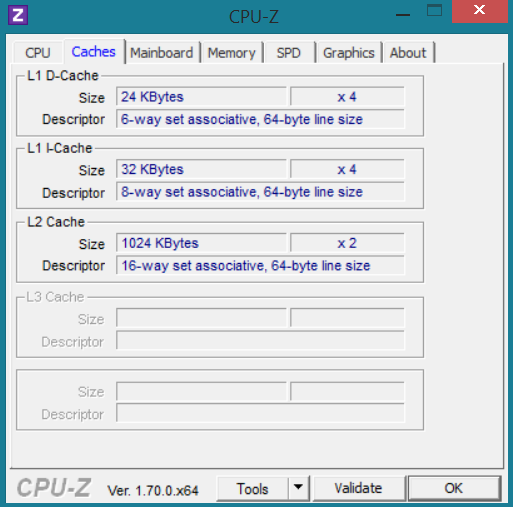Select the Caches tab
513x507 pixels.
click(94, 52)
